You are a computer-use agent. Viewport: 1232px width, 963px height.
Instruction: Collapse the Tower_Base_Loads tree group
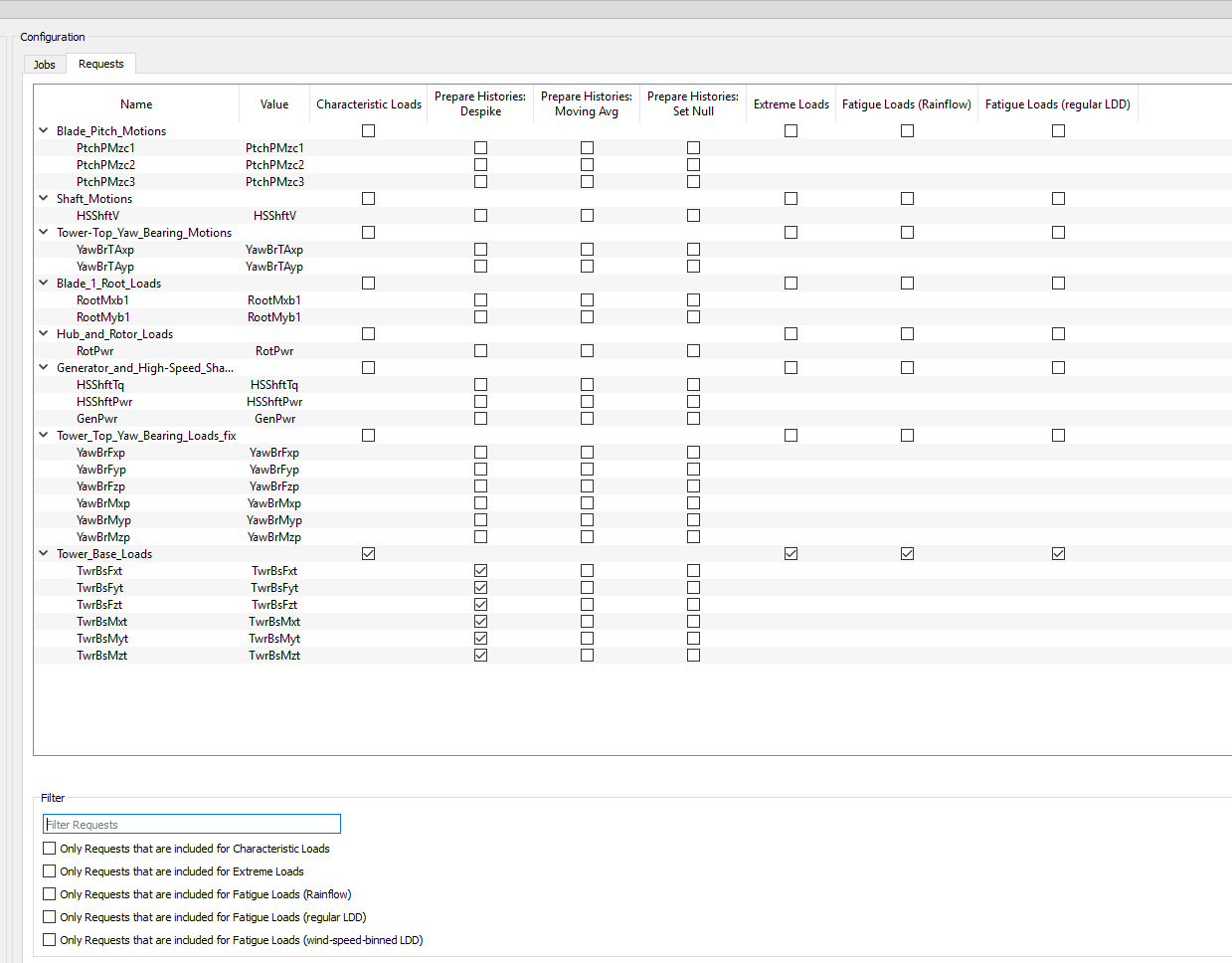coord(44,553)
